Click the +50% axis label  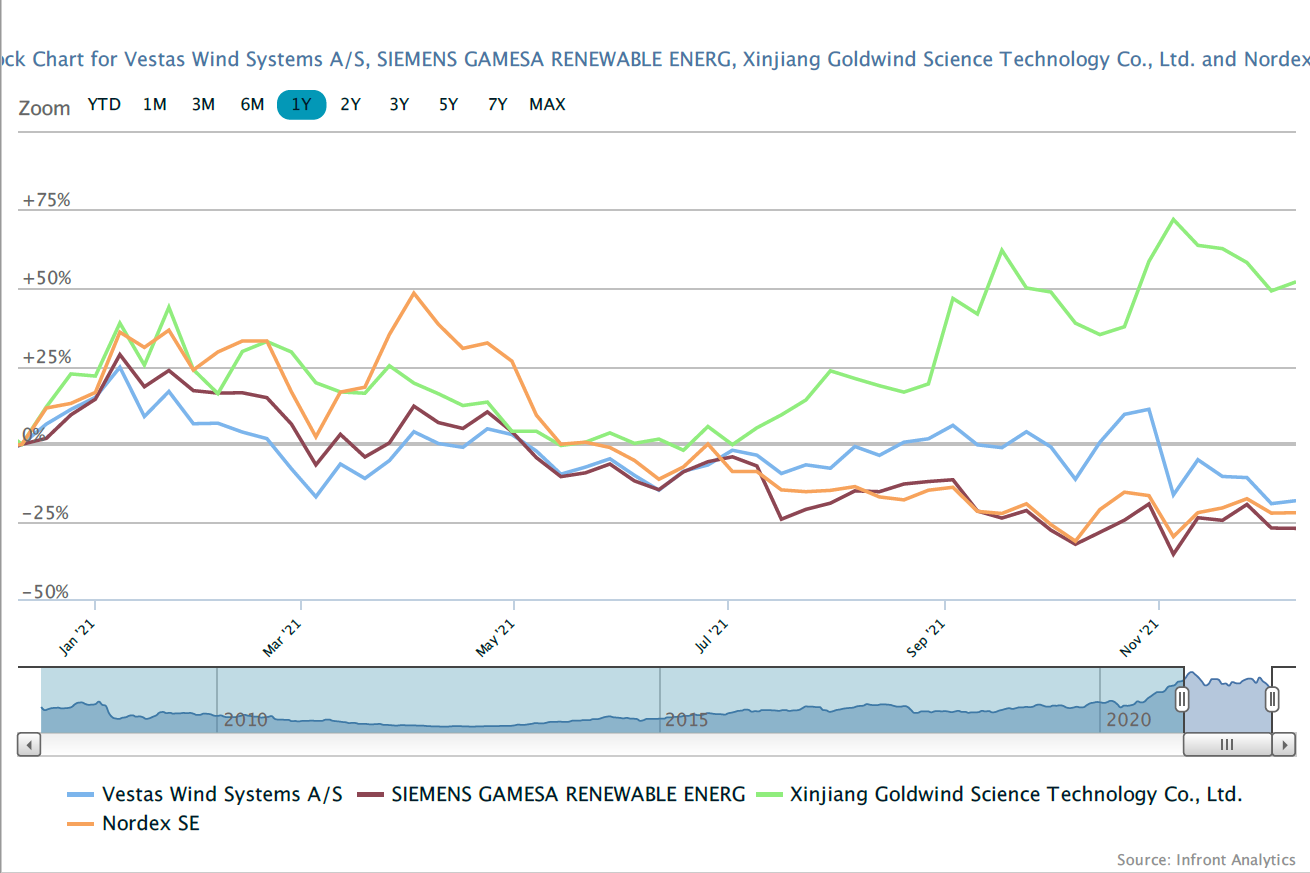(47, 278)
